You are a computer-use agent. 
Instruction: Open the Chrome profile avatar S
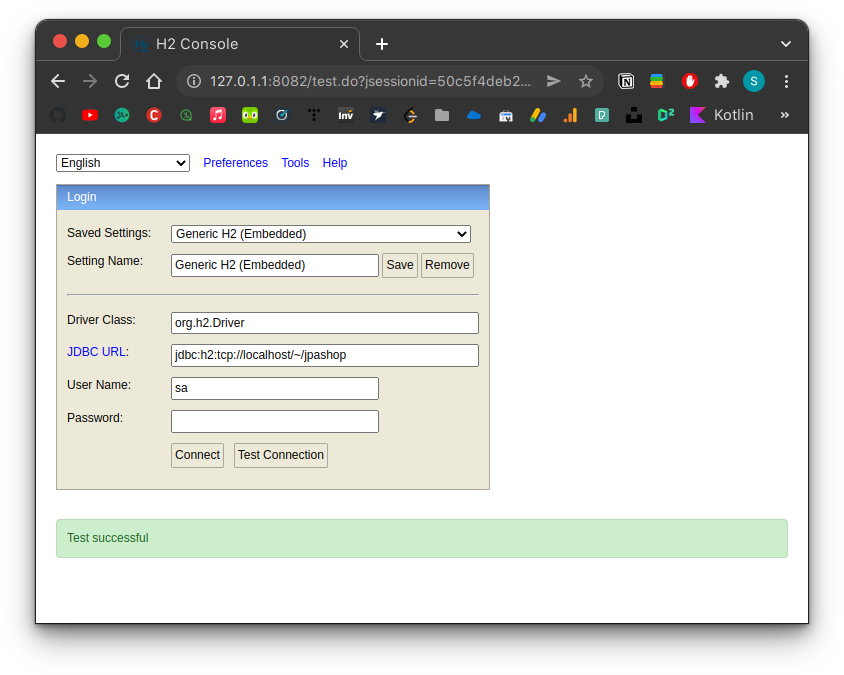click(x=754, y=81)
